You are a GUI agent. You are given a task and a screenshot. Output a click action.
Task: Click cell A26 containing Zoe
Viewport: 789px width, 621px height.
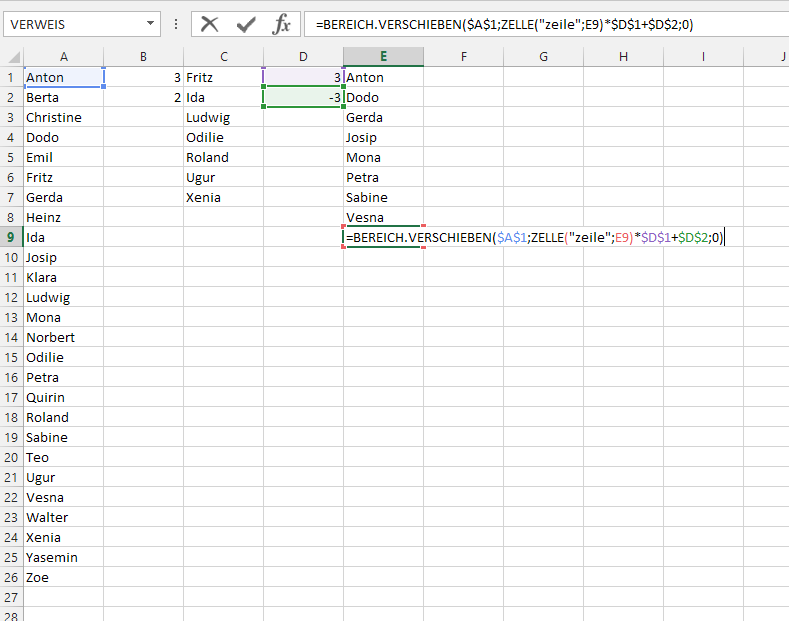coord(63,577)
